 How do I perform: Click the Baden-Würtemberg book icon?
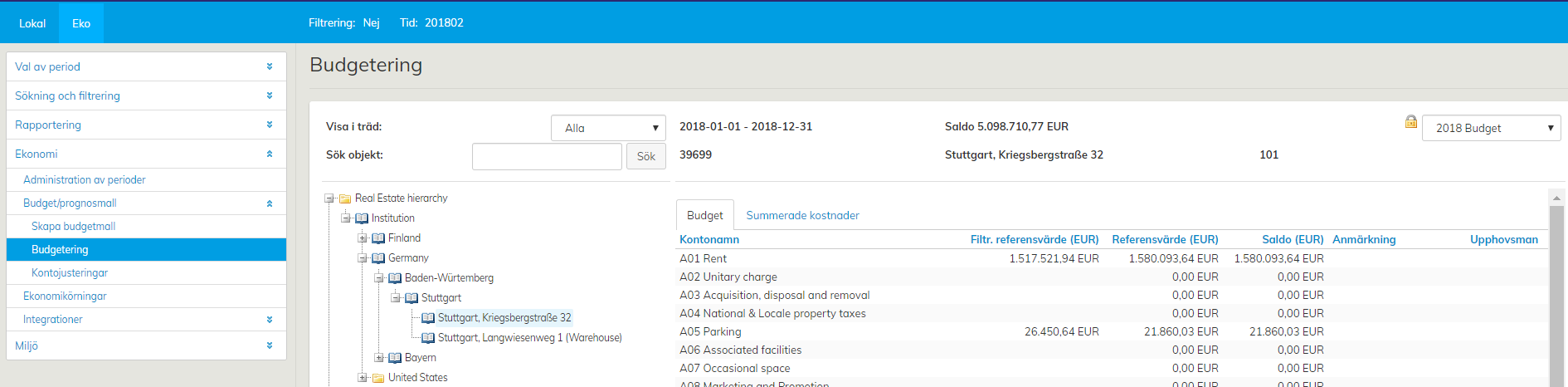click(395, 278)
